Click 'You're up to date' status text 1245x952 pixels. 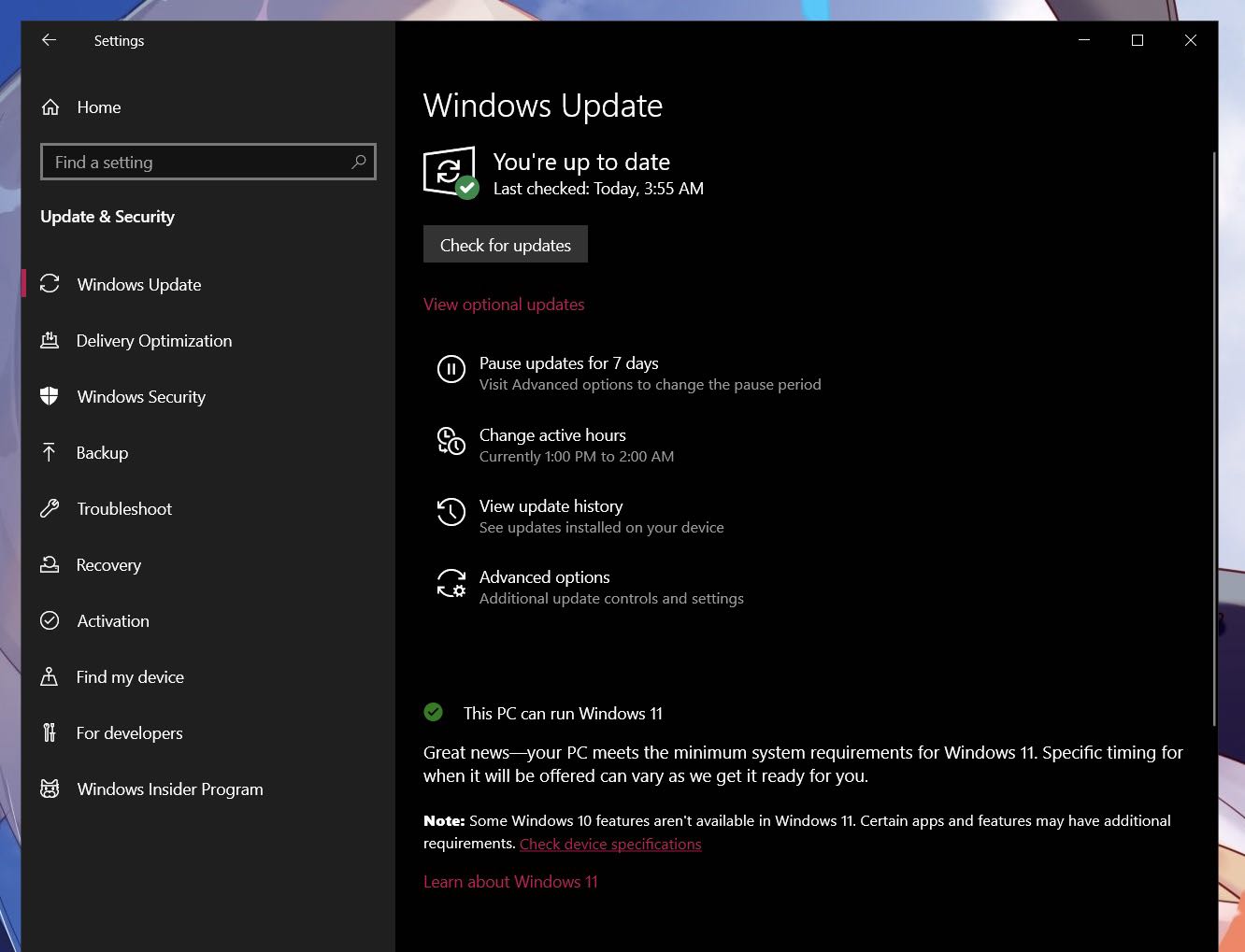coord(581,162)
